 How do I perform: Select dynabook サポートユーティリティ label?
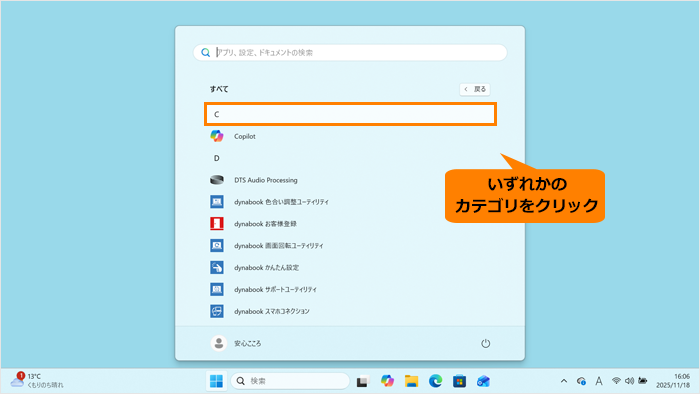pos(275,290)
